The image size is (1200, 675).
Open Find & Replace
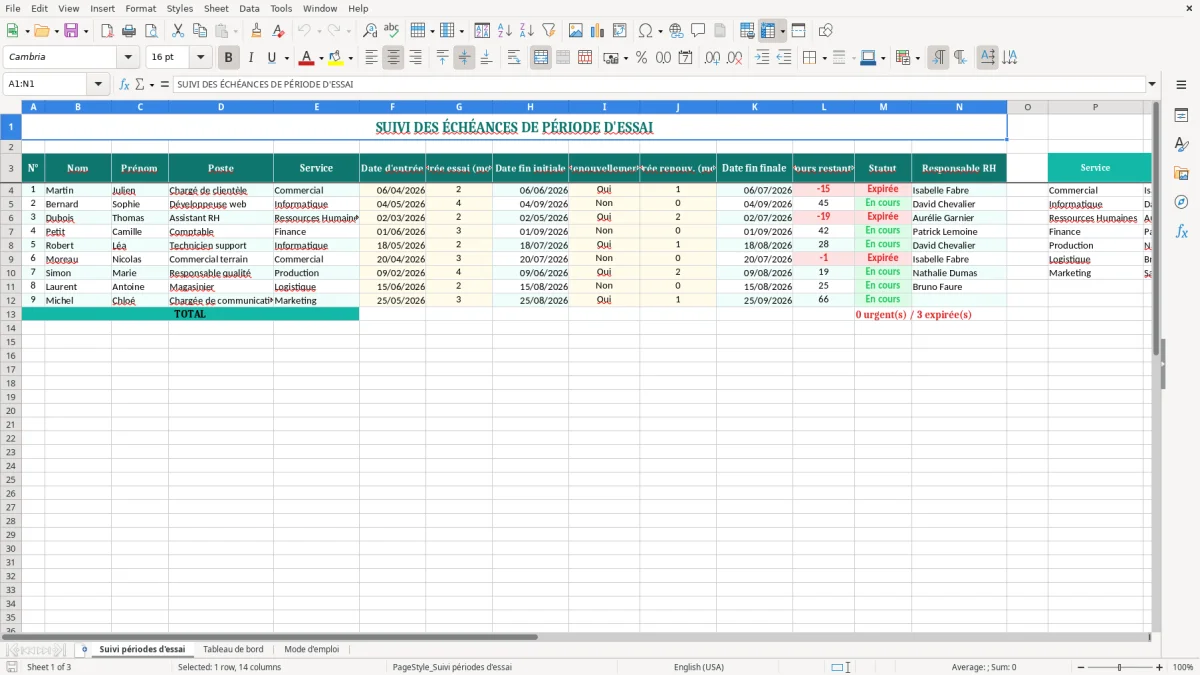click(x=370, y=31)
